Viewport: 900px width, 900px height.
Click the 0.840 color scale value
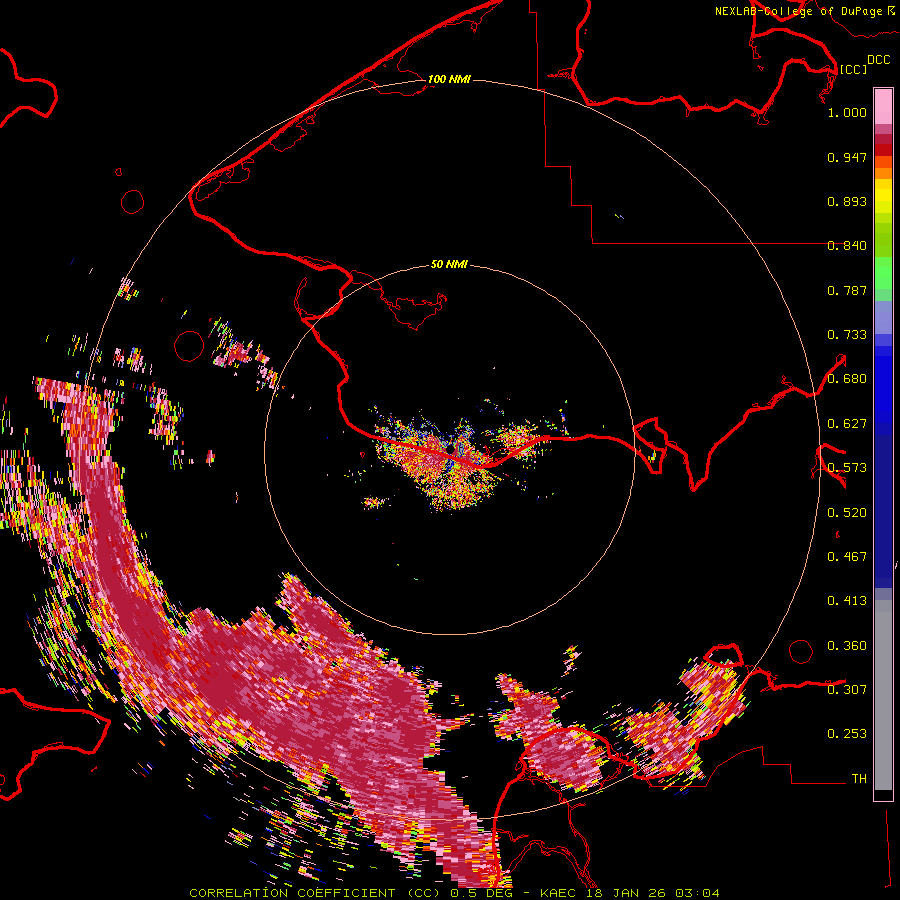[x=847, y=246]
